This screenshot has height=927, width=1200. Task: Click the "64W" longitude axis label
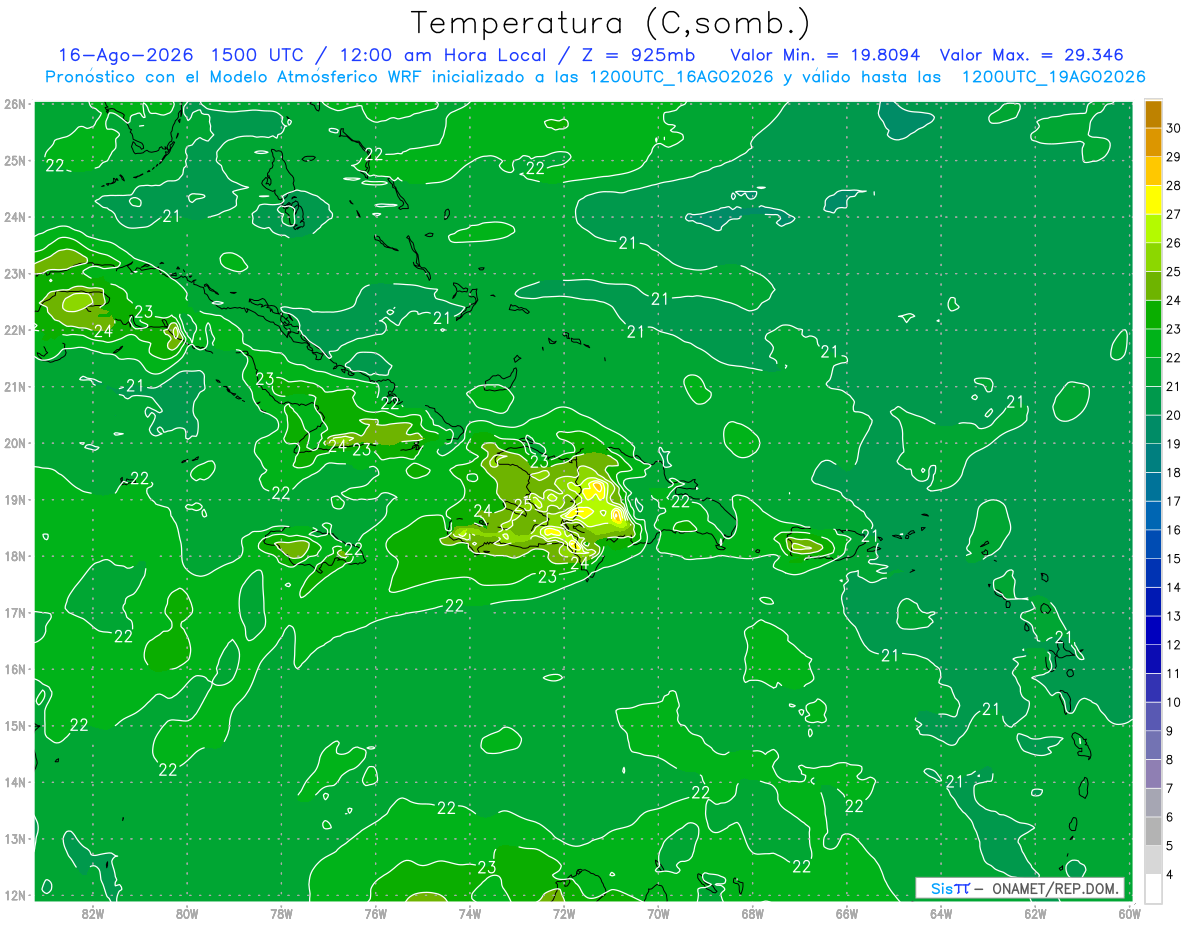coord(940,912)
